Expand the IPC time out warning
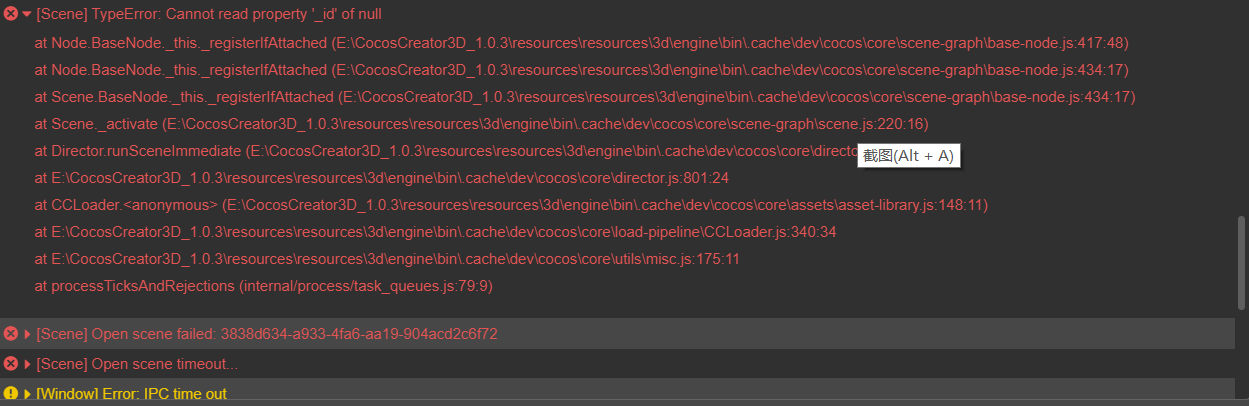1249x406 pixels. click(x=27, y=394)
